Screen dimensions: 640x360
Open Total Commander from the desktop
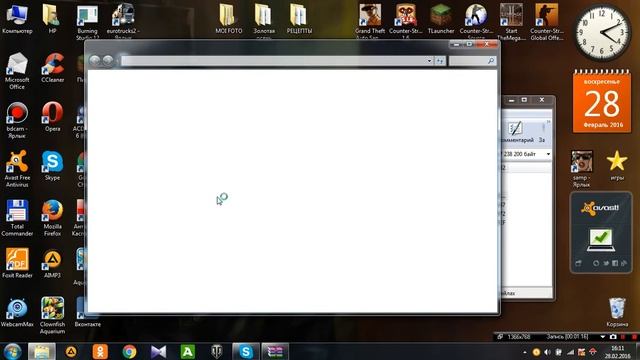click(x=17, y=218)
